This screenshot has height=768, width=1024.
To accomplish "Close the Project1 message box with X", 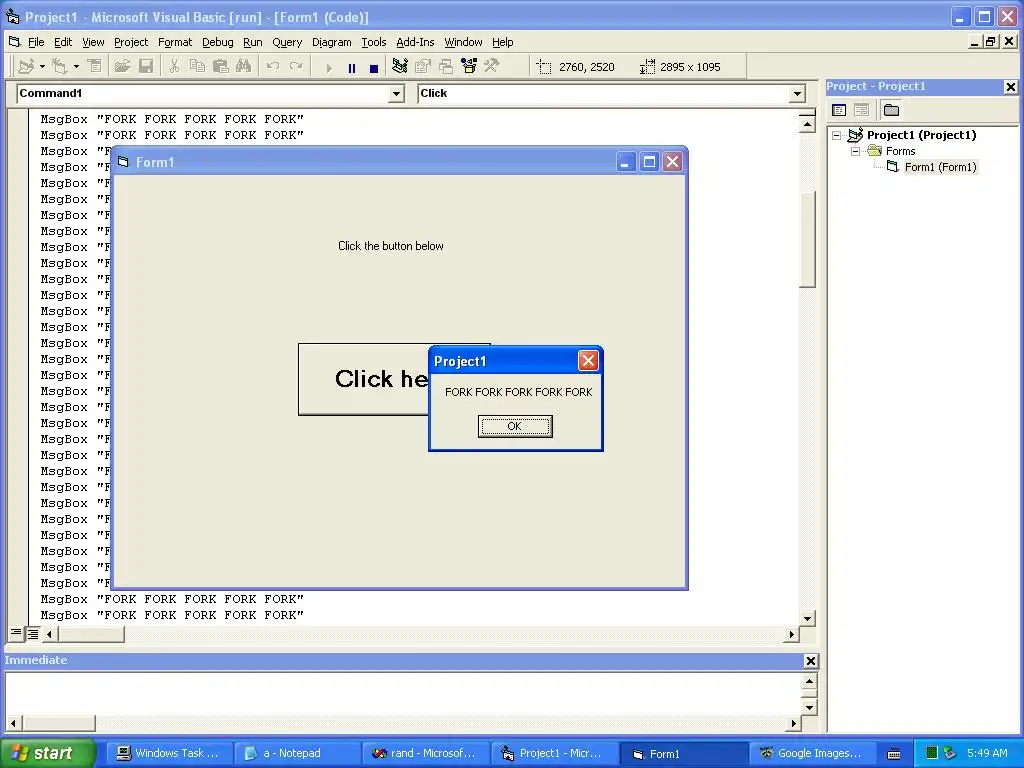I will tap(588, 360).
